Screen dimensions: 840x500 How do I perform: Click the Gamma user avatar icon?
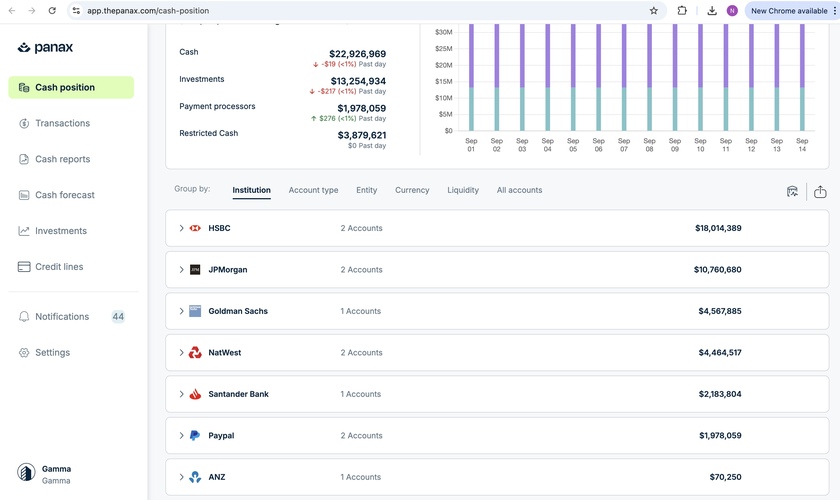(x=26, y=472)
